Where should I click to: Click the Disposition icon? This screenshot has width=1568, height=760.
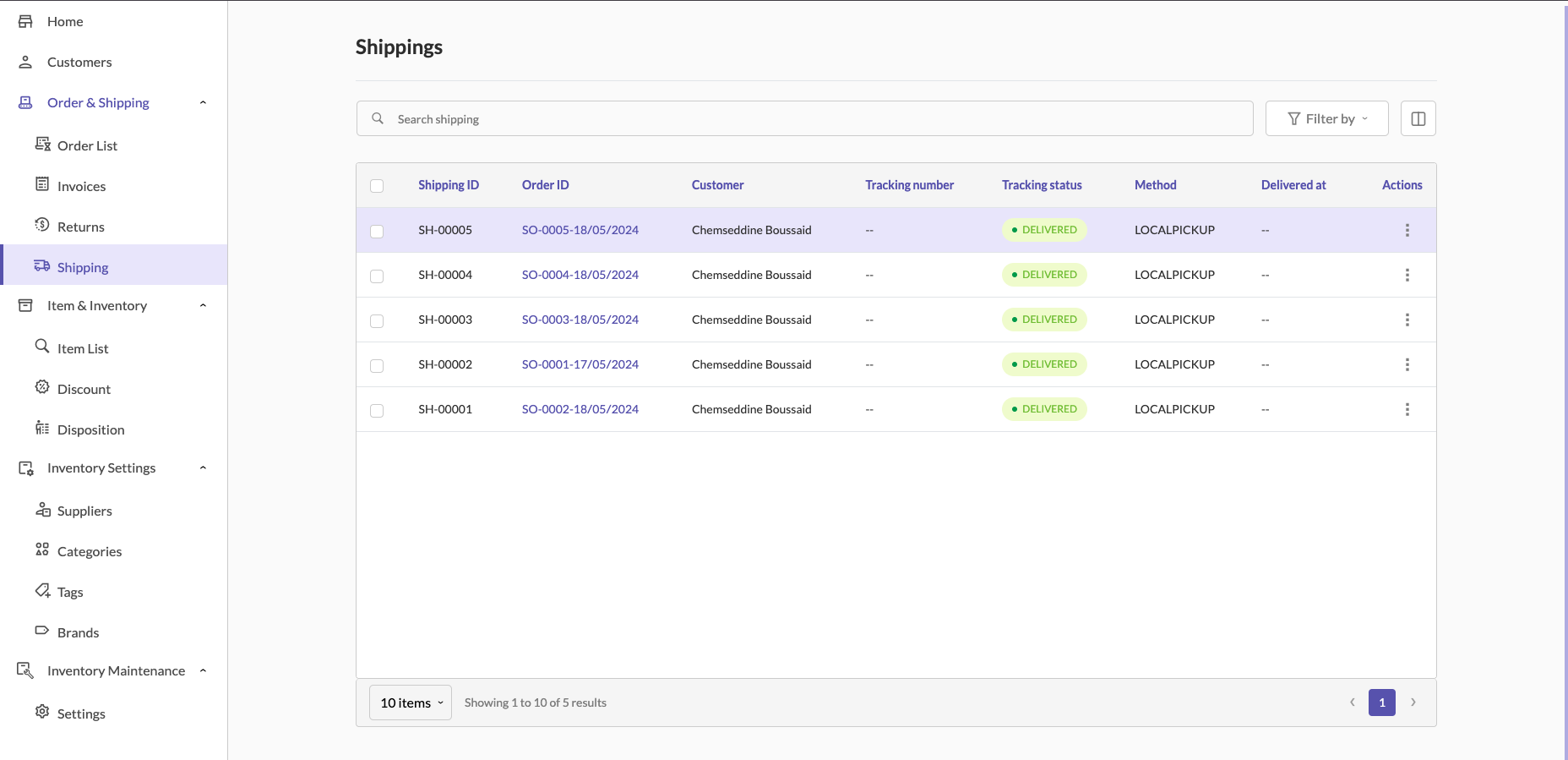coord(42,428)
